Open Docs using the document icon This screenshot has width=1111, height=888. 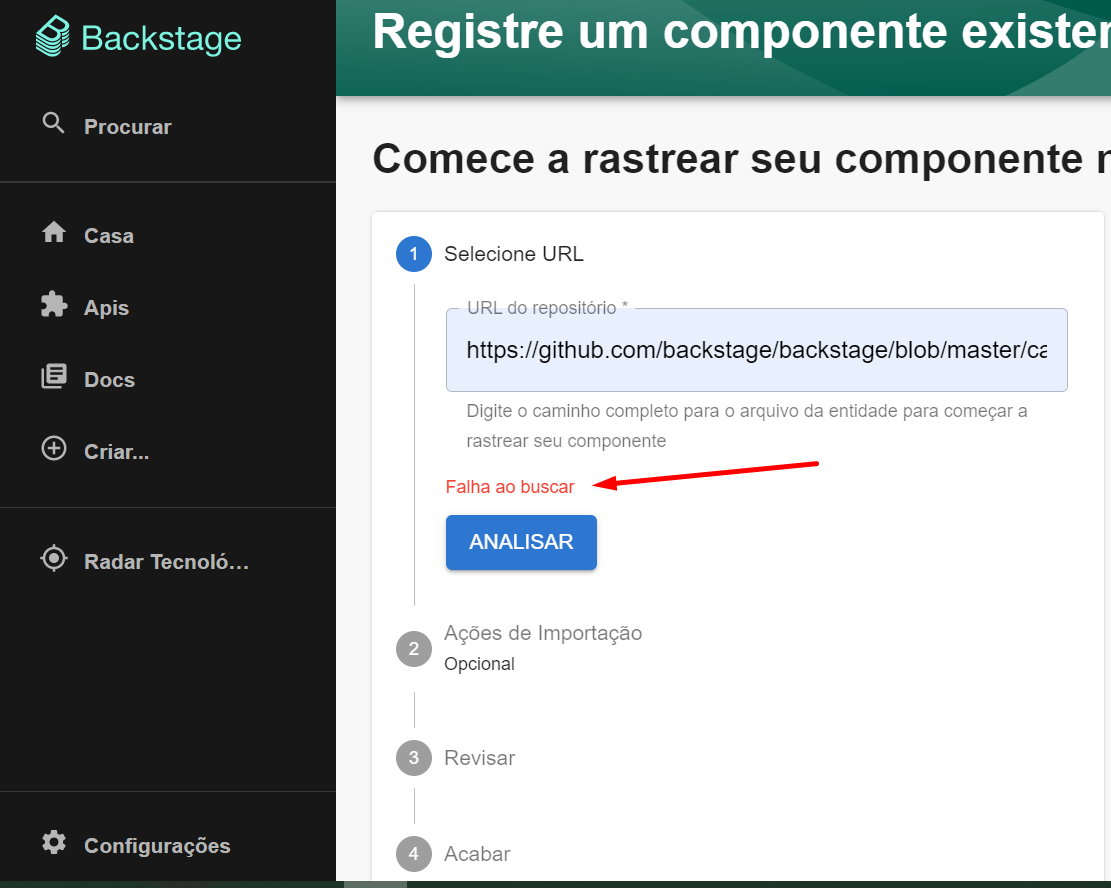[x=54, y=379]
